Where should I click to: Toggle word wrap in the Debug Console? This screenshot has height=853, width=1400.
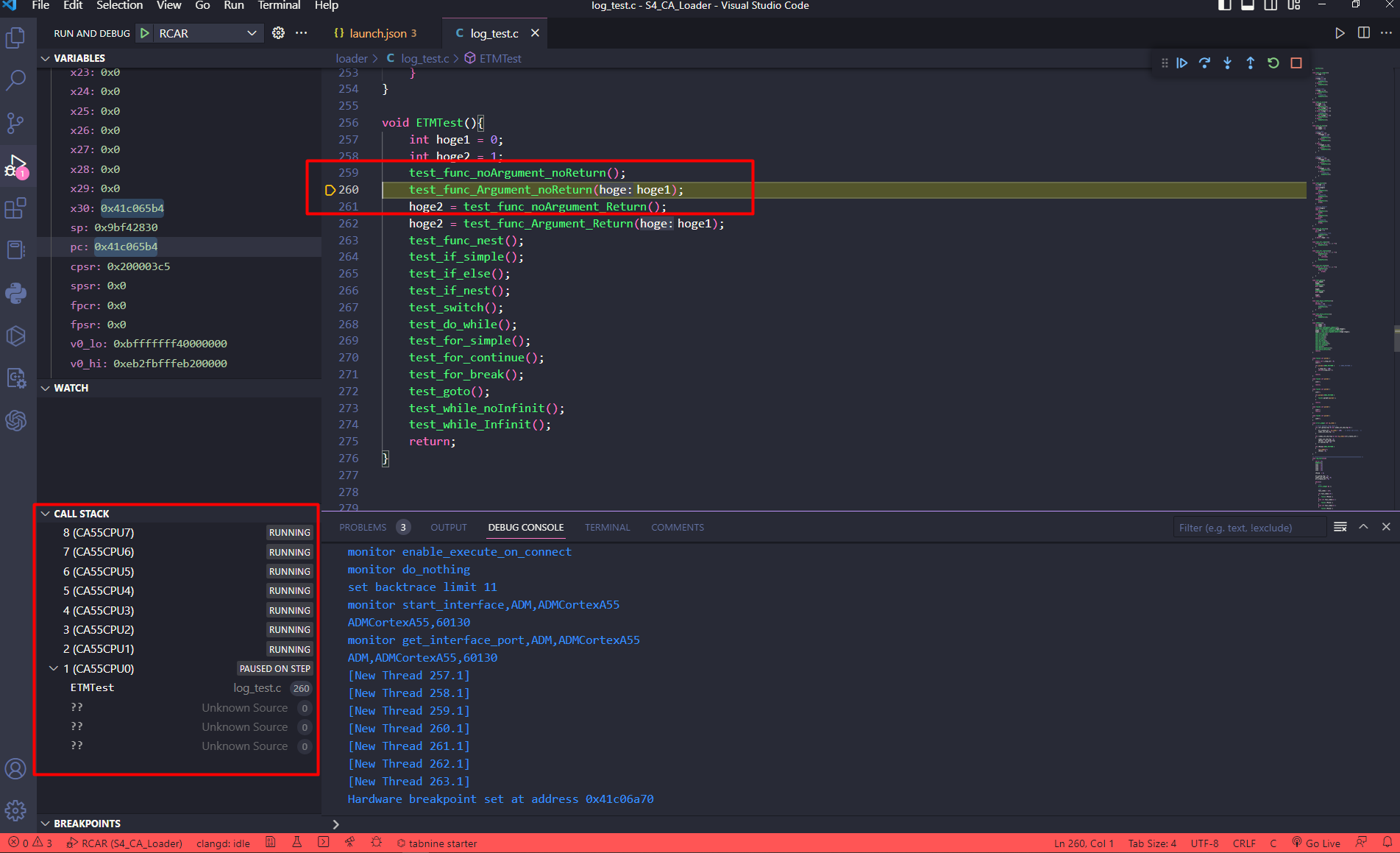pos(1340,527)
